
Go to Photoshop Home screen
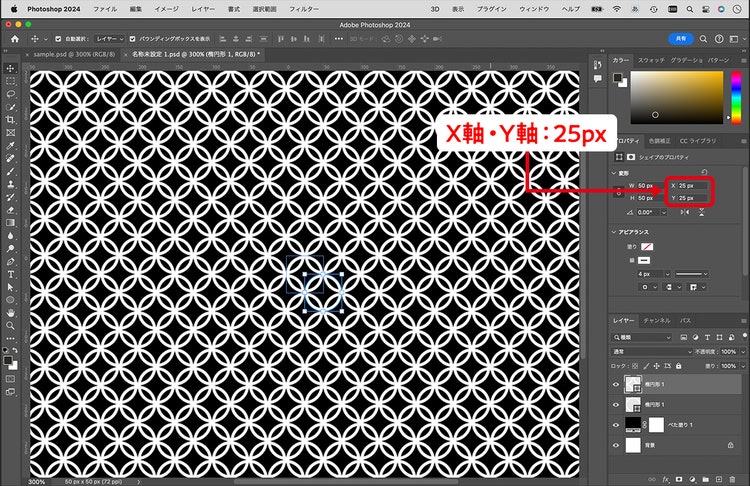point(15,39)
